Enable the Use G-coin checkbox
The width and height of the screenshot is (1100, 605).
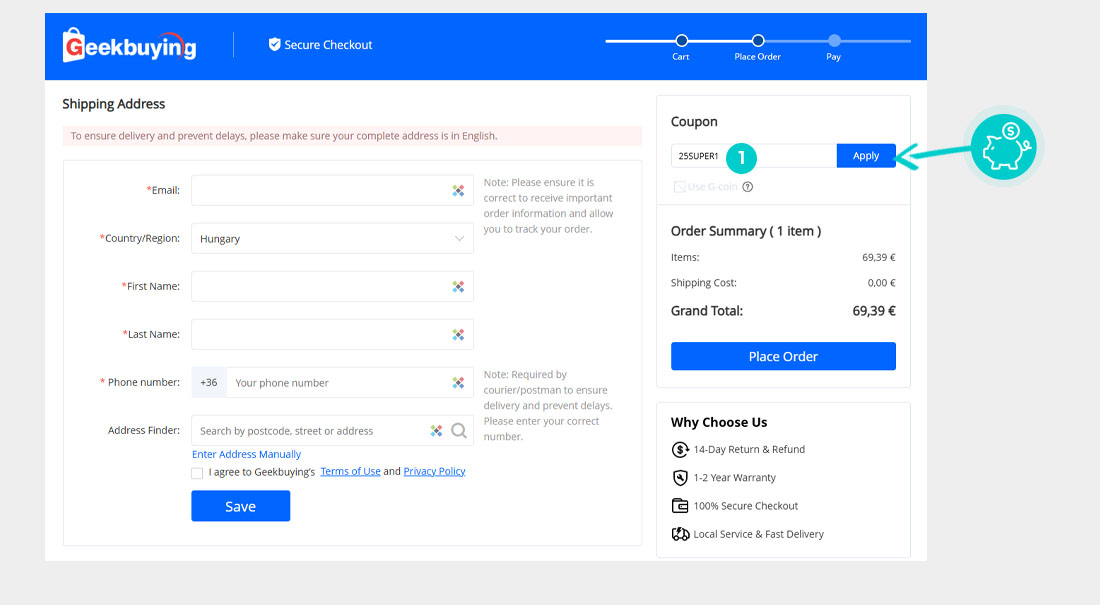[679, 187]
